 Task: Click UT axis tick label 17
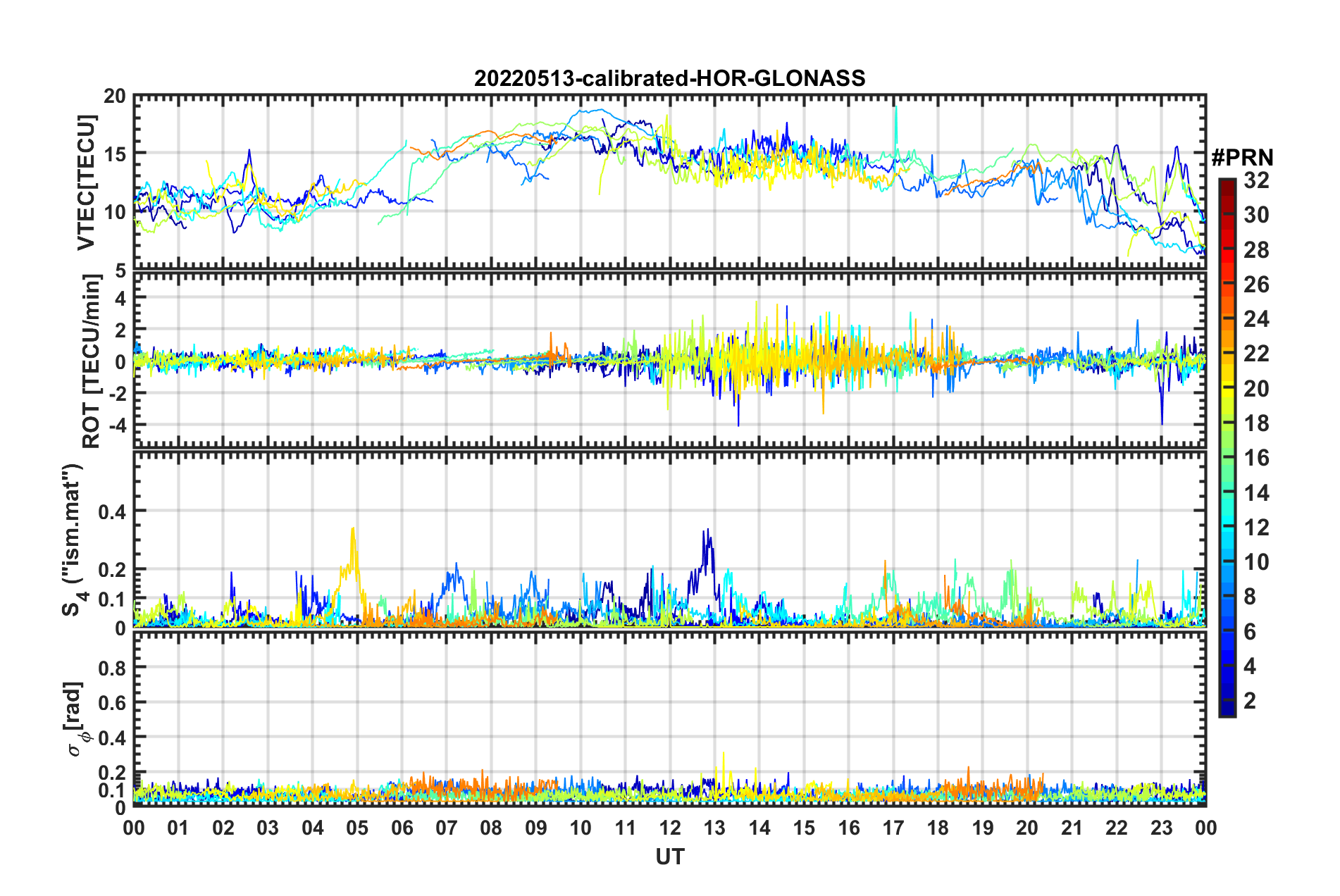[x=893, y=828]
